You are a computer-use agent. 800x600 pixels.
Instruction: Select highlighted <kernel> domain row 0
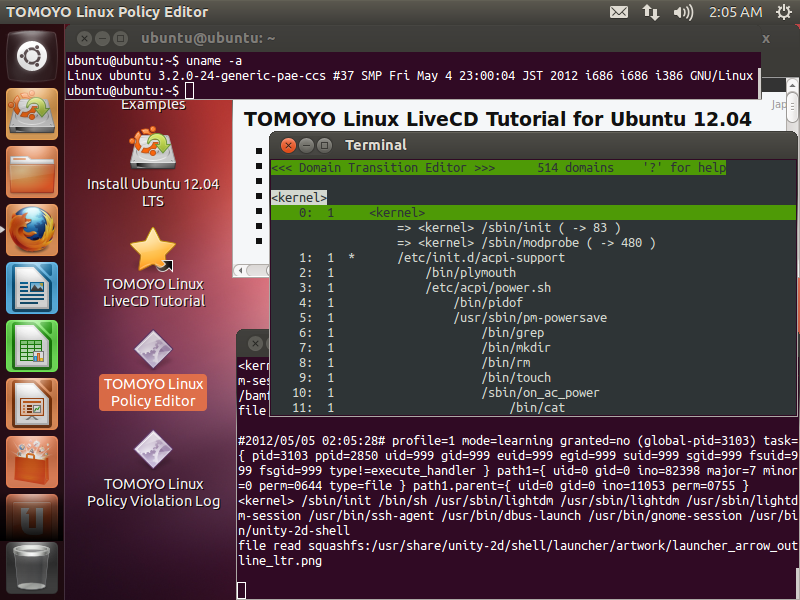pyautogui.click(x=533, y=213)
